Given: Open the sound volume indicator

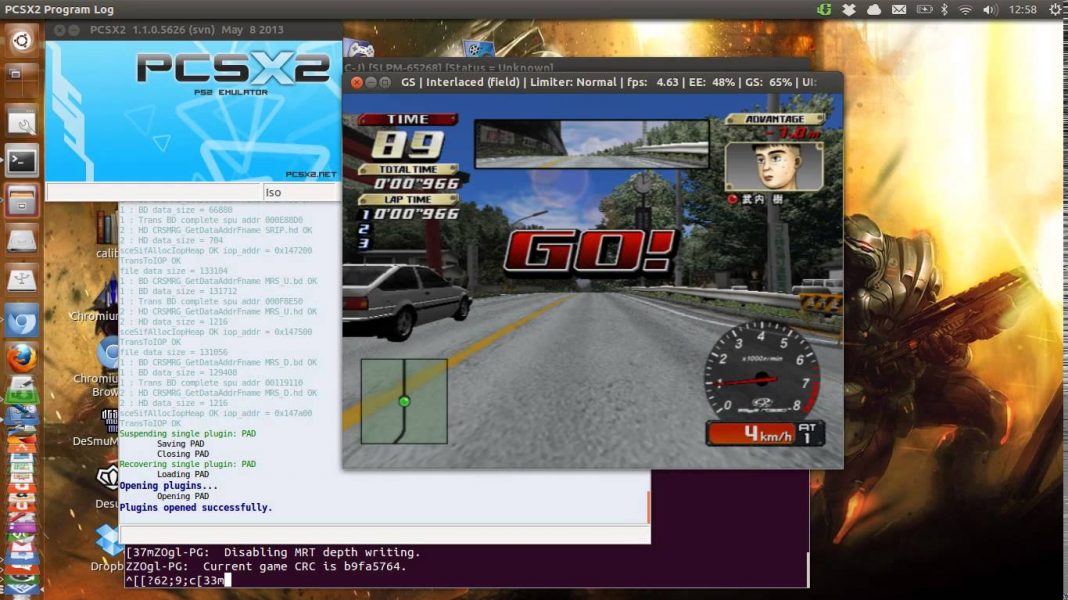Looking at the screenshot, I should [x=990, y=10].
